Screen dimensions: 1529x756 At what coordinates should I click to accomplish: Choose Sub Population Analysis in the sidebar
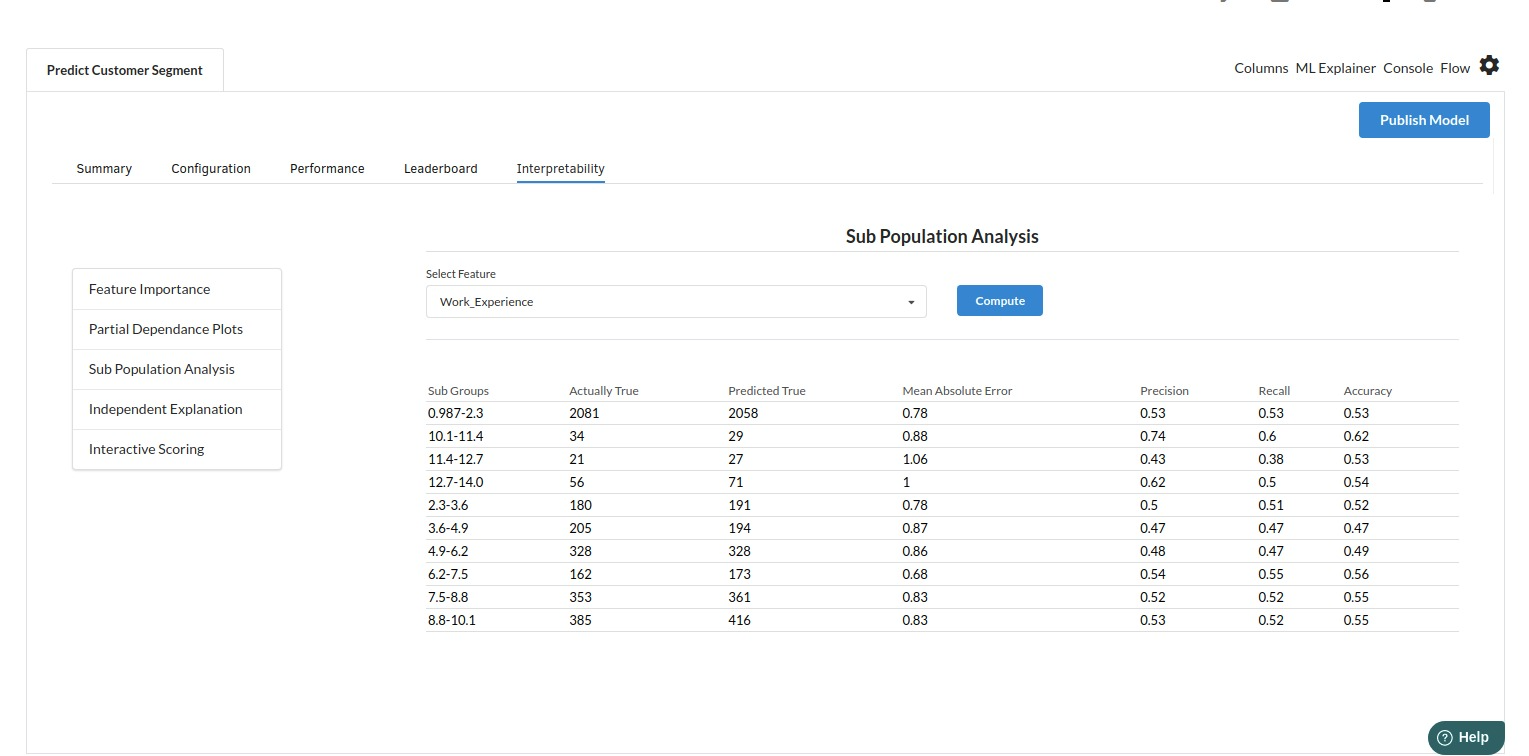[162, 369]
